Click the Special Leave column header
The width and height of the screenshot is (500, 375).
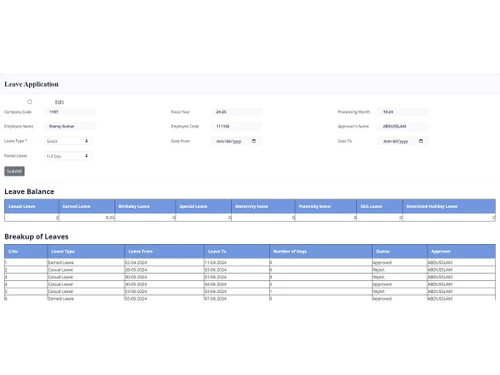pyautogui.click(x=203, y=206)
